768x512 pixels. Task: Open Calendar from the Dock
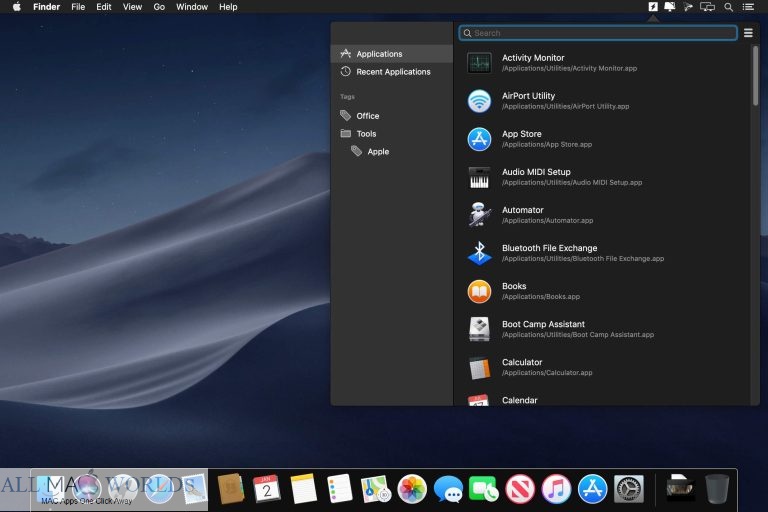click(267, 488)
